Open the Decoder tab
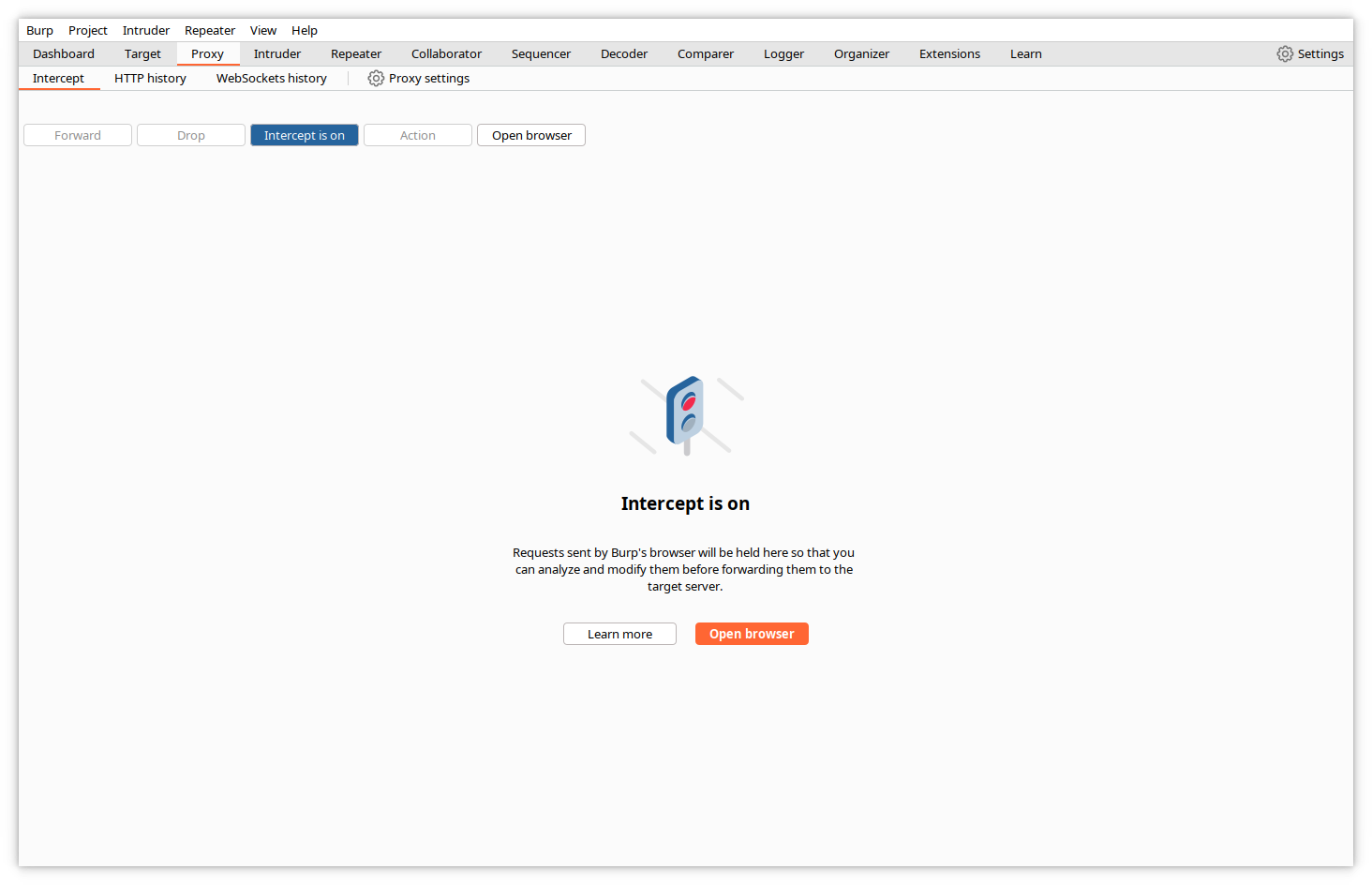1372x885 pixels. coord(624,54)
